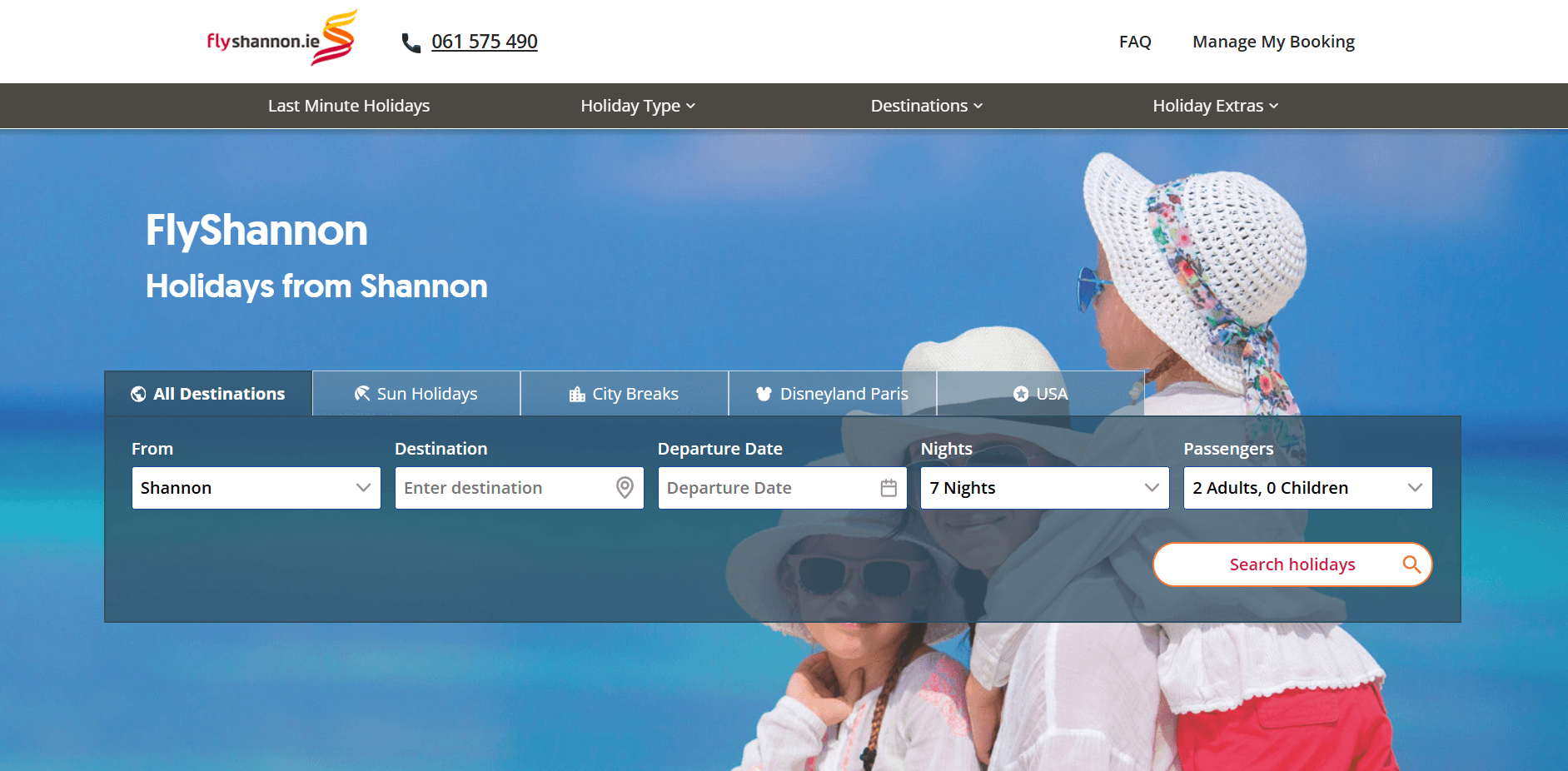Image resolution: width=1568 pixels, height=771 pixels.
Task: Click the beach umbrella Sun Holidays icon
Action: pyautogui.click(x=362, y=394)
